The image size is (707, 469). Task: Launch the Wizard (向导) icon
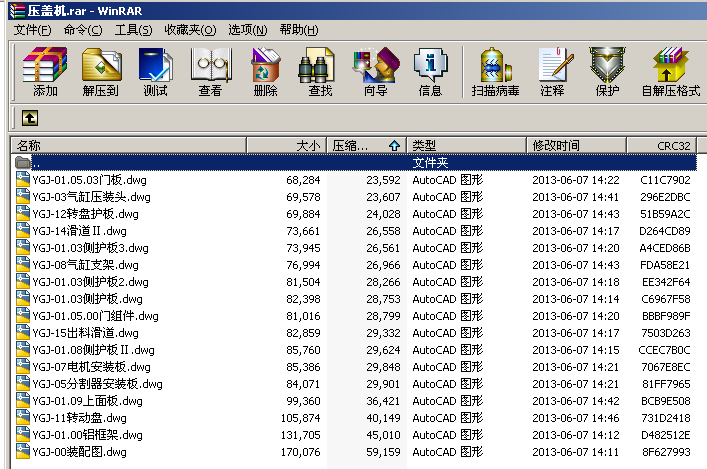(376, 65)
